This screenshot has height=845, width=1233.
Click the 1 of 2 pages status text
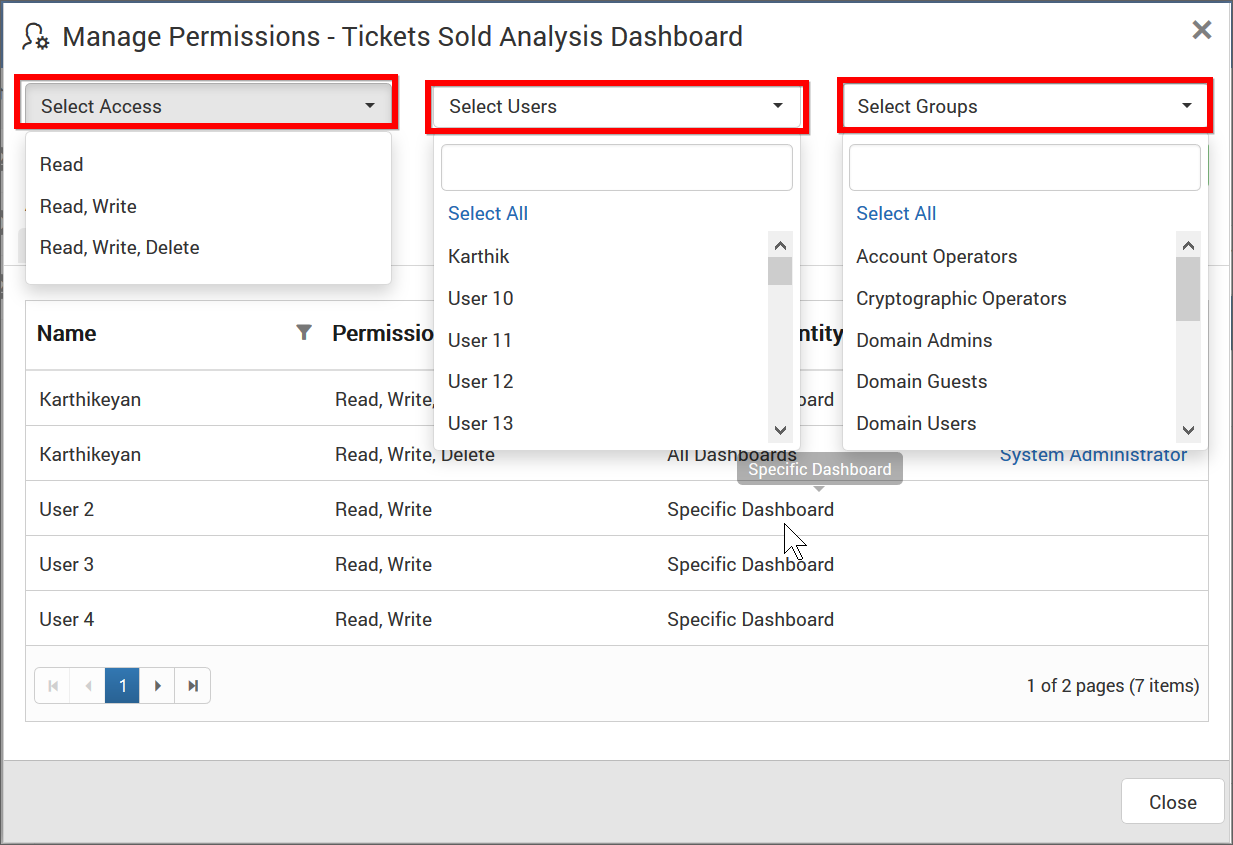pos(1113,686)
